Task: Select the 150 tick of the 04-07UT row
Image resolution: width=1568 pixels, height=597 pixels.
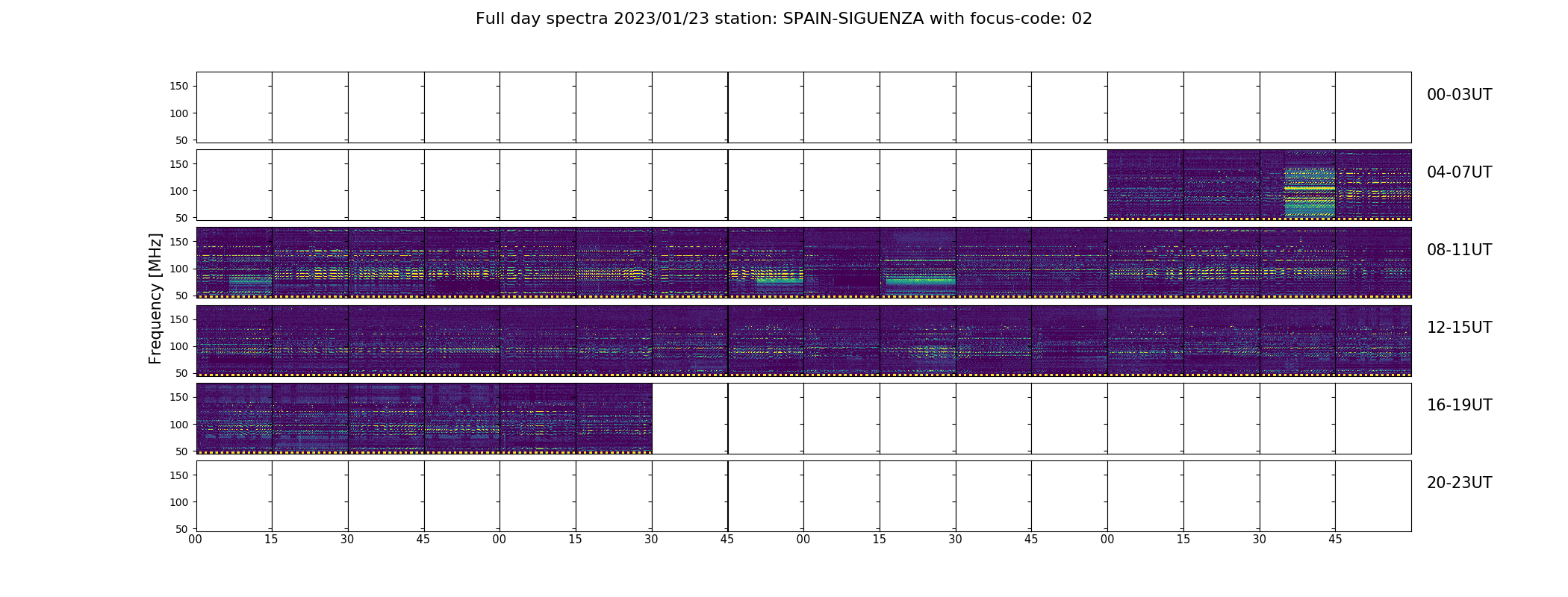Action: coord(179,164)
